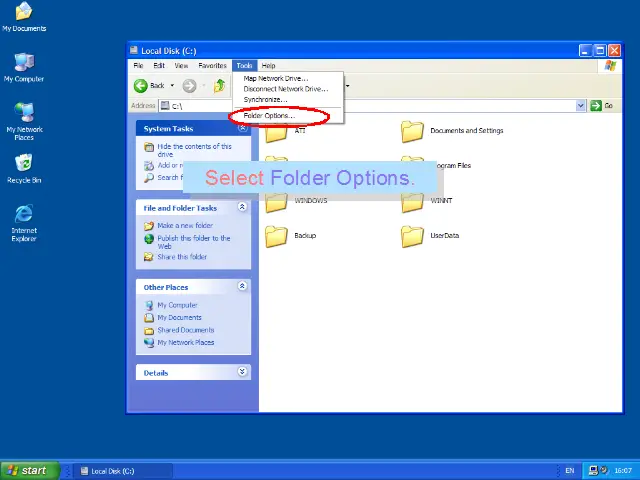The image size is (640, 480).
Task: Click the Windows flag logo in menu bar
Action: (611, 66)
